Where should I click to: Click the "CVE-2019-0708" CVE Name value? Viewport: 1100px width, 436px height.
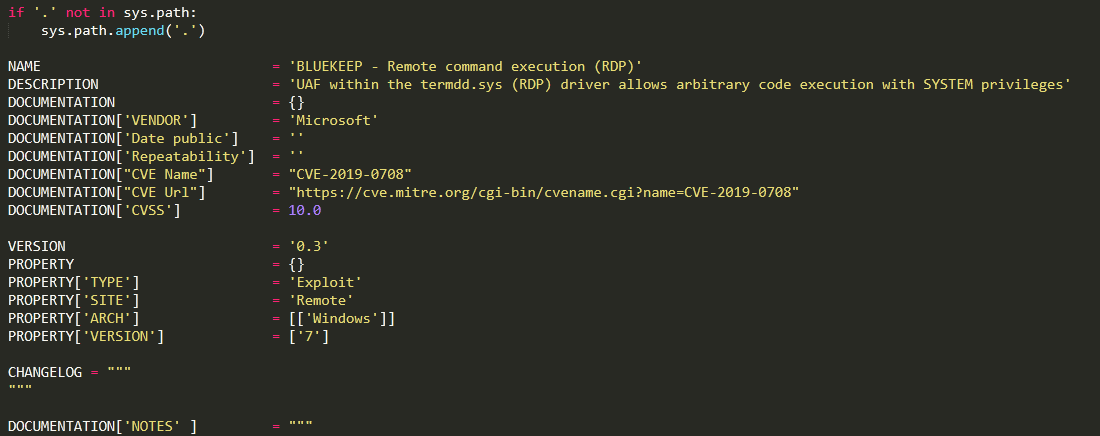coord(351,174)
